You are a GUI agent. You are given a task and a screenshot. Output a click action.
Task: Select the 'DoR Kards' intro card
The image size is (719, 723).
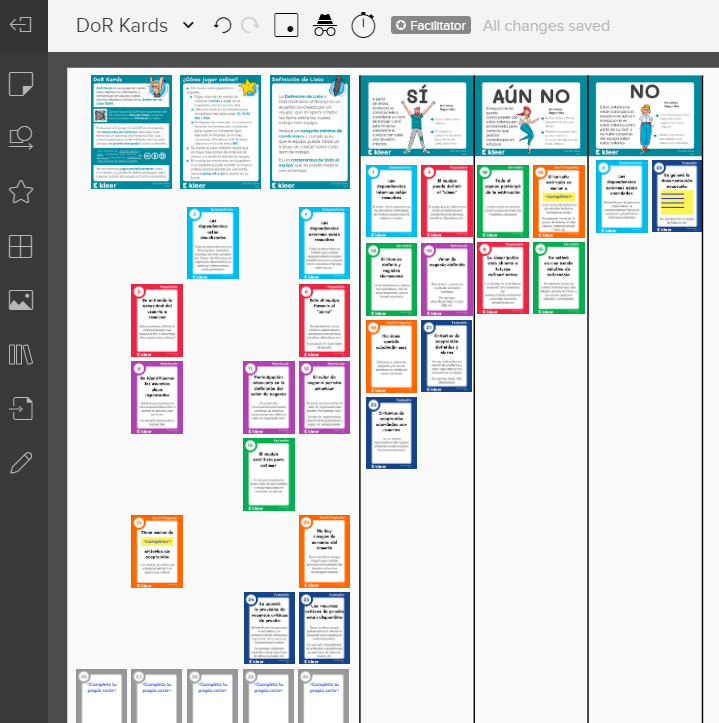pos(131,132)
